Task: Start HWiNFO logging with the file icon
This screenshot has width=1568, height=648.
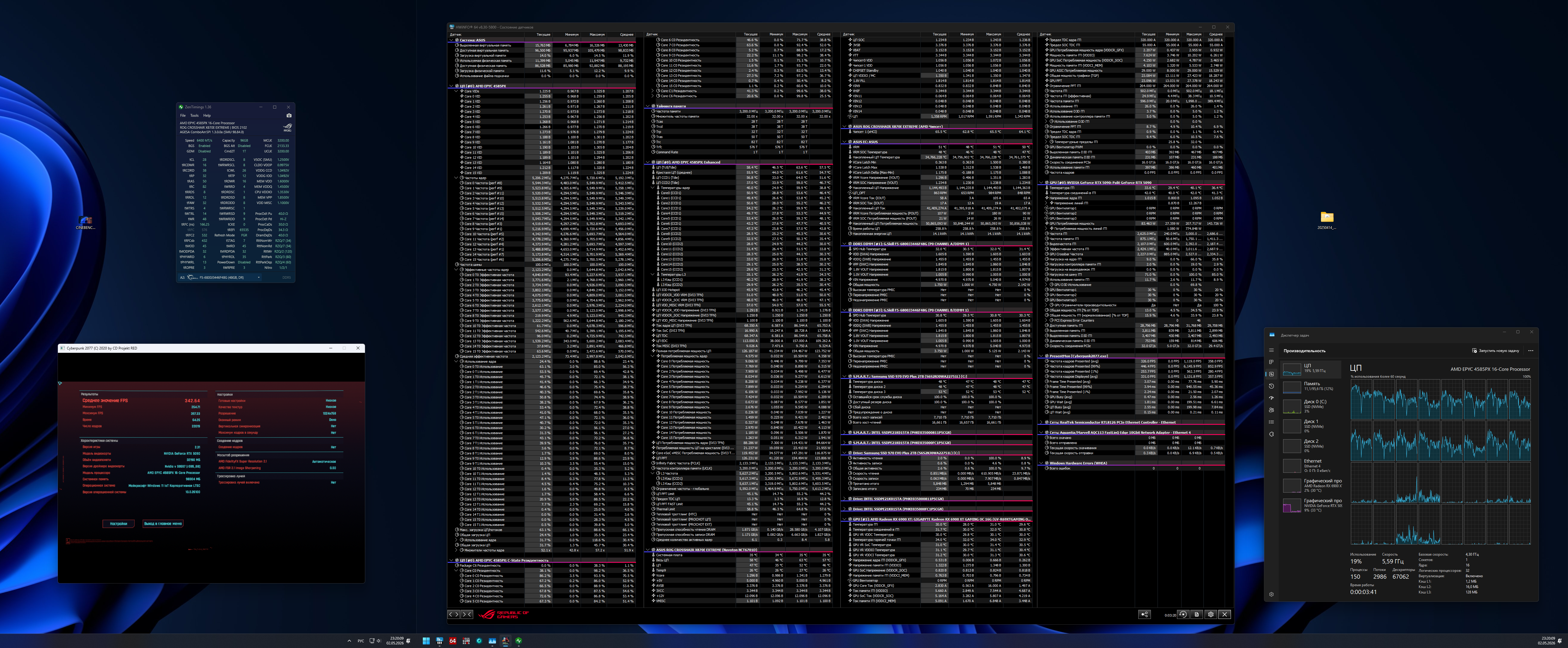Action: click(1197, 614)
